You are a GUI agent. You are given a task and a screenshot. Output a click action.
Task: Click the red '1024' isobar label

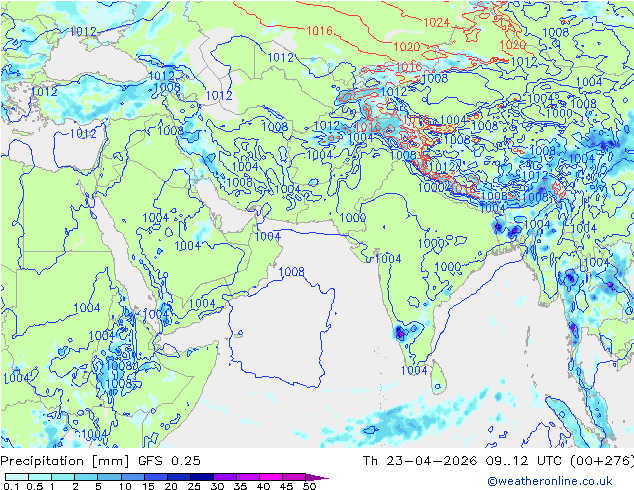click(x=437, y=23)
